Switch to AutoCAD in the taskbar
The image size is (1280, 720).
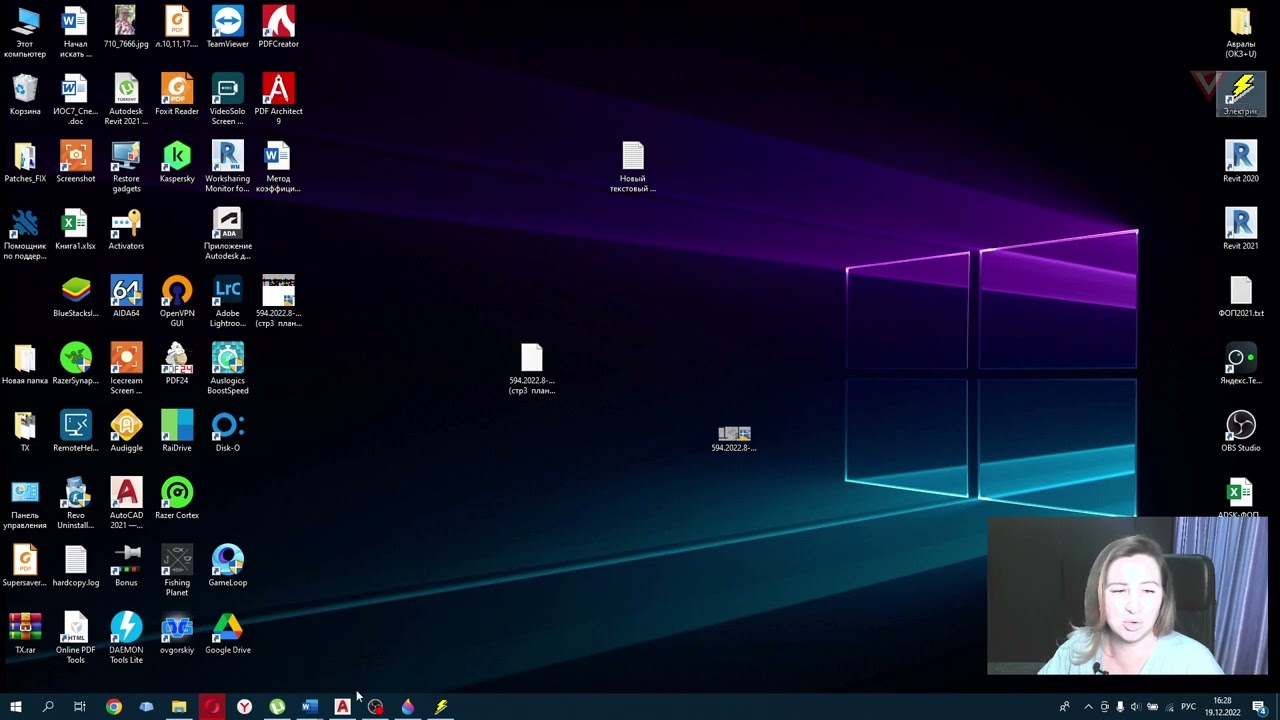click(x=342, y=707)
